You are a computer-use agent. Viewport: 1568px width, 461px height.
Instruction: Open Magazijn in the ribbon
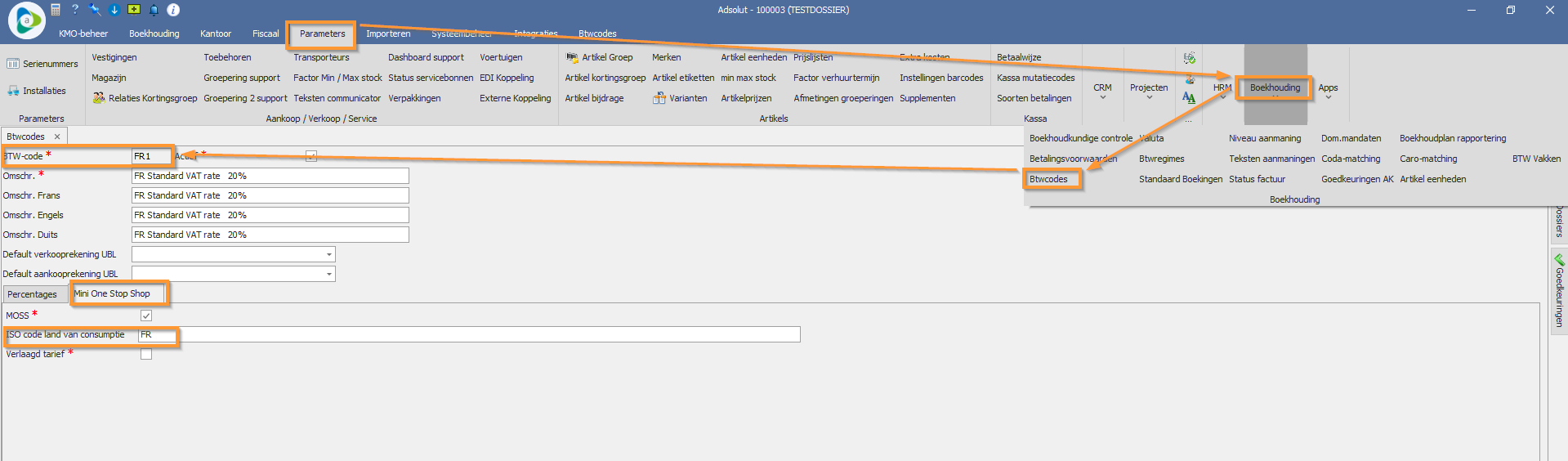coord(109,78)
